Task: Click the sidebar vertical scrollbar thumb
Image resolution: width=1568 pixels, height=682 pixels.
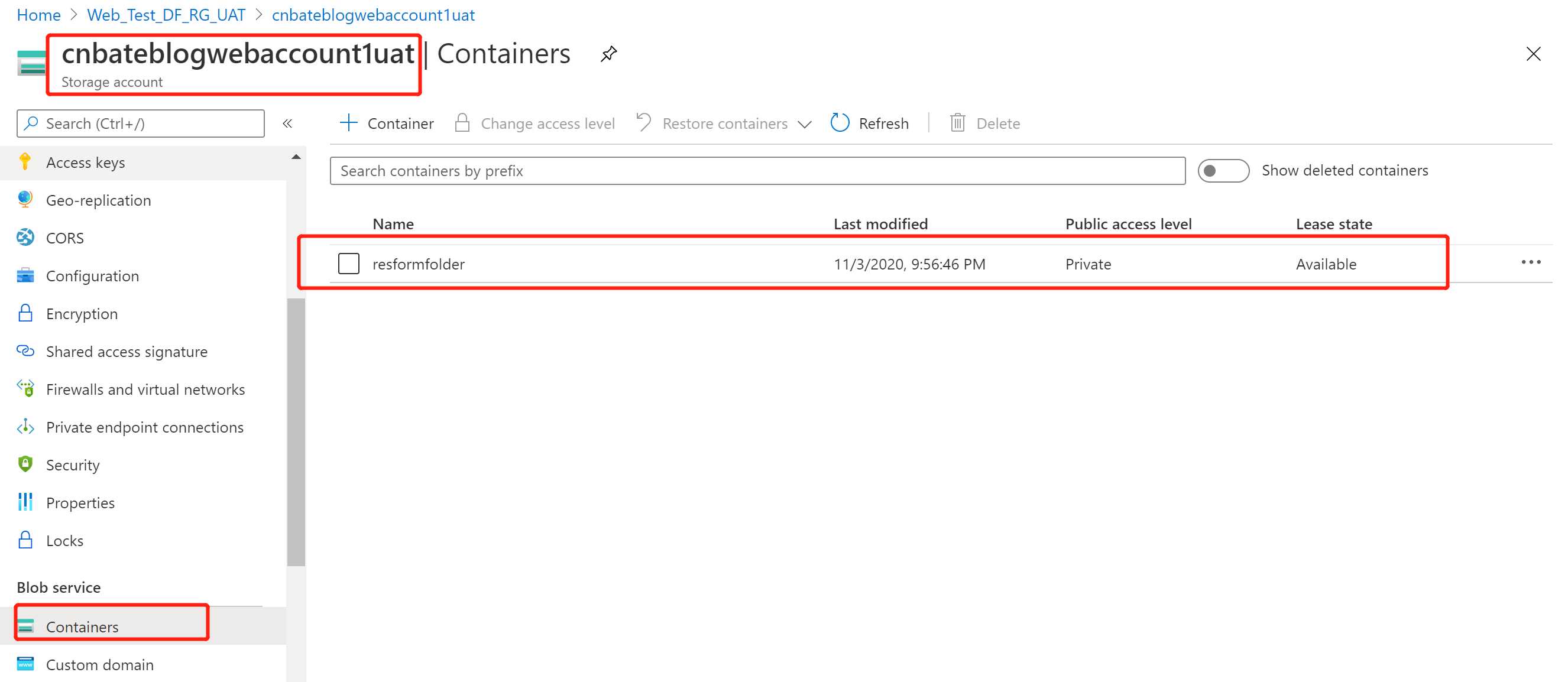Action: 296,432
